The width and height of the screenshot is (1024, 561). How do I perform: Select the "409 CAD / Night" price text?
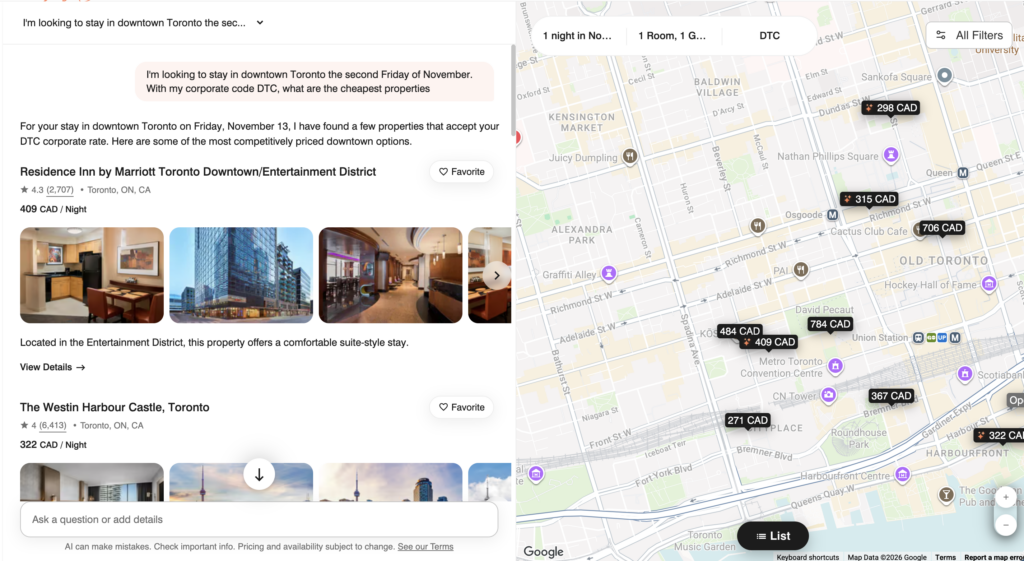point(53,210)
